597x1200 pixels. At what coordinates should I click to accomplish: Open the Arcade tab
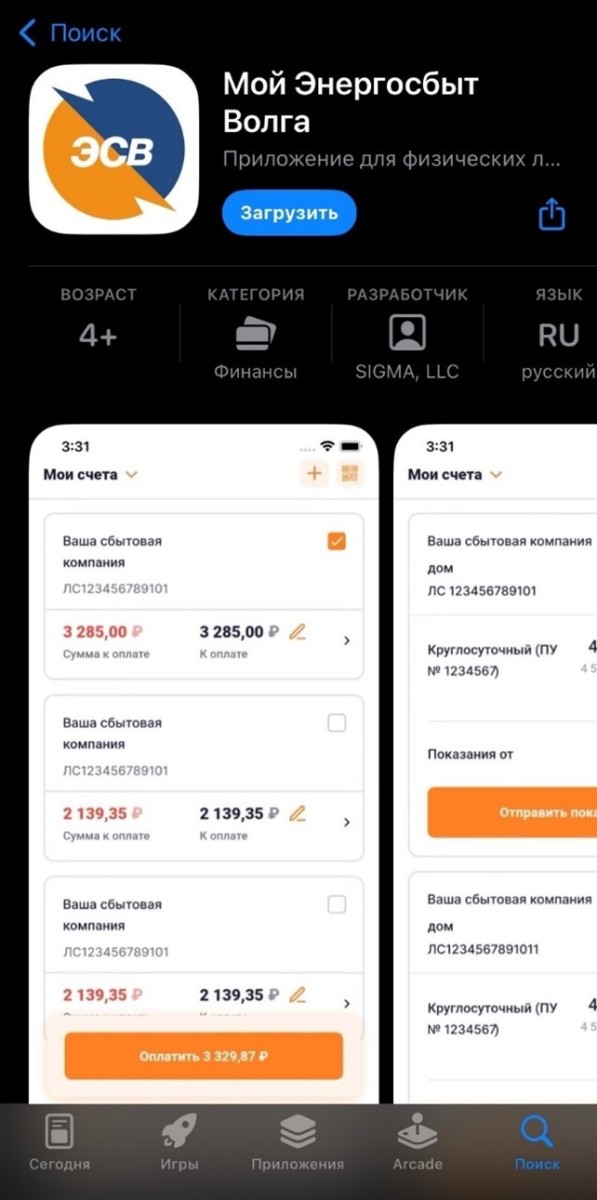pos(417,1142)
